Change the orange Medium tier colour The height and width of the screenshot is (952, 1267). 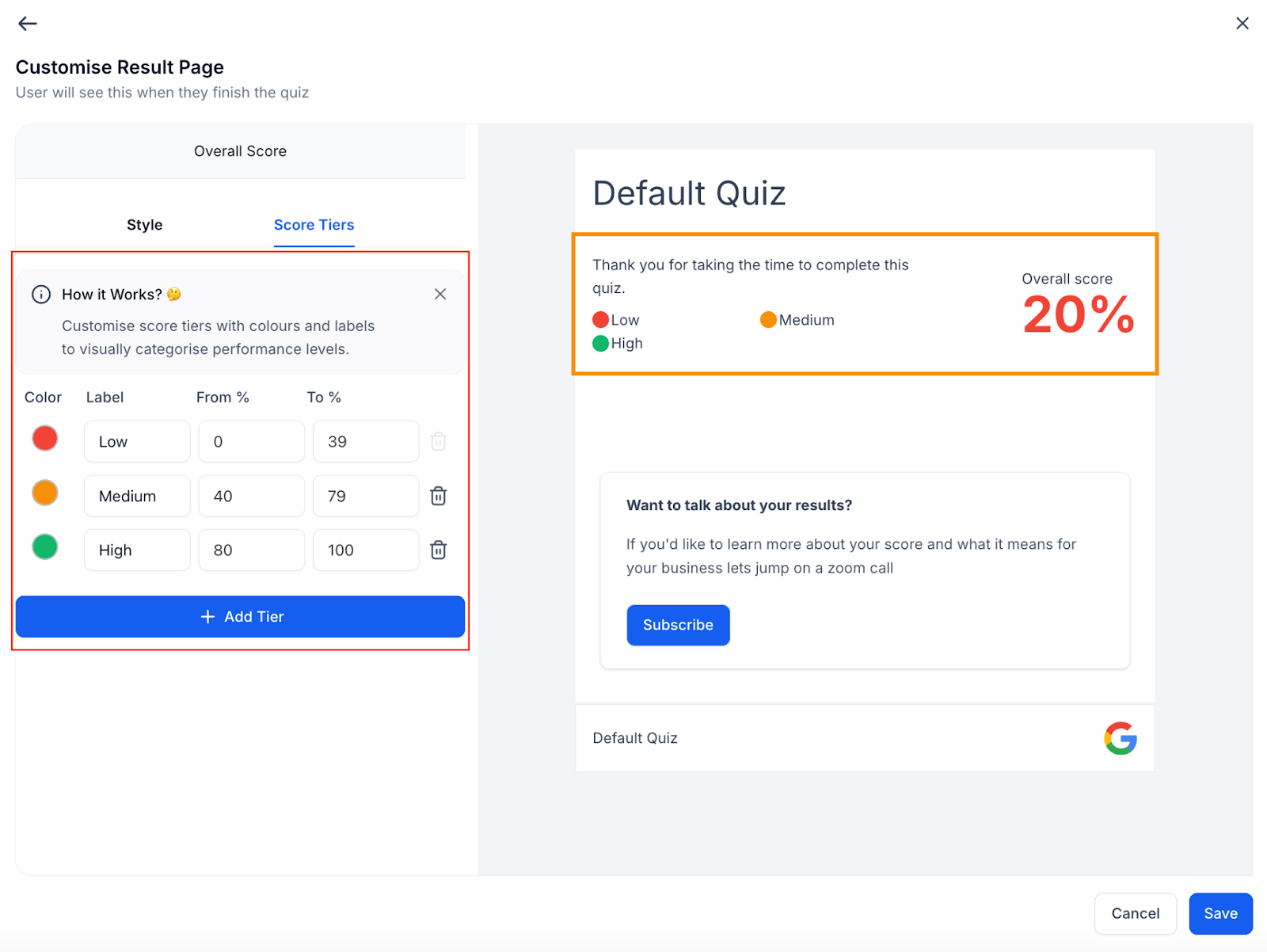click(x=45, y=493)
